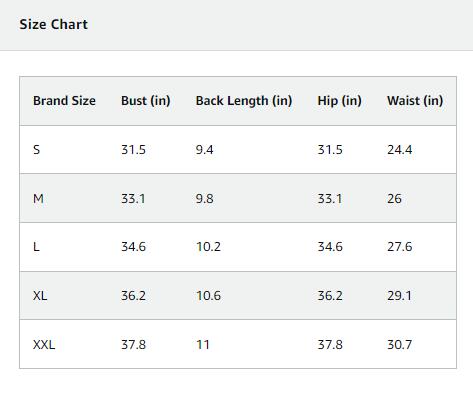473x414 pixels.
Task: Select the 27.6 waist value for L
Action: [400, 247]
